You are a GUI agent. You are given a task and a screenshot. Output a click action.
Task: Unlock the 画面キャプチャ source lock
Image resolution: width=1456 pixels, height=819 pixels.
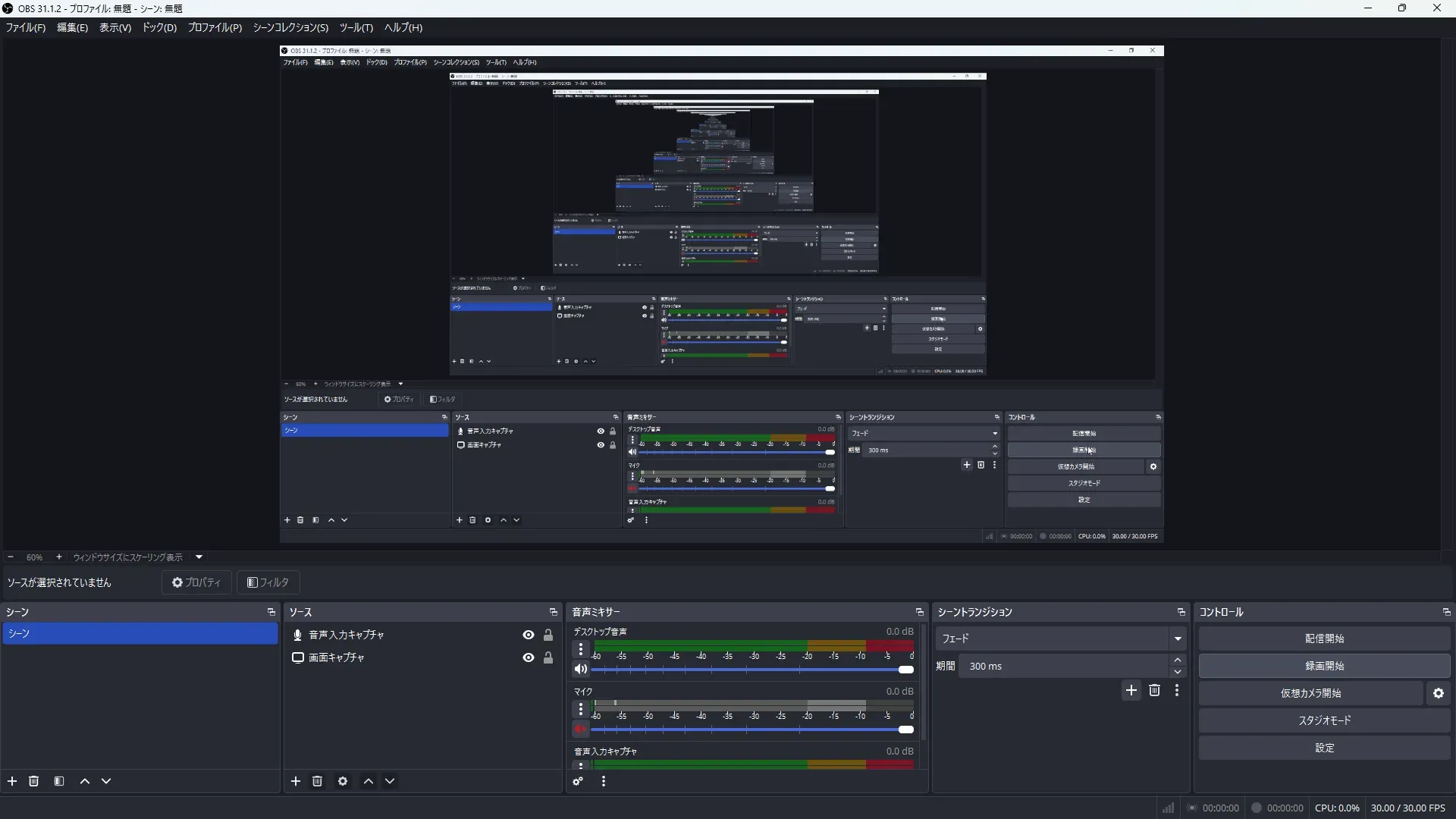tap(548, 657)
